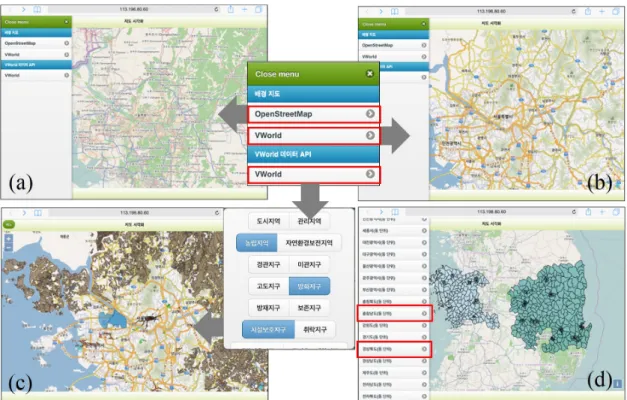Select 강원도 row in panel (d) list

coord(393,325)
